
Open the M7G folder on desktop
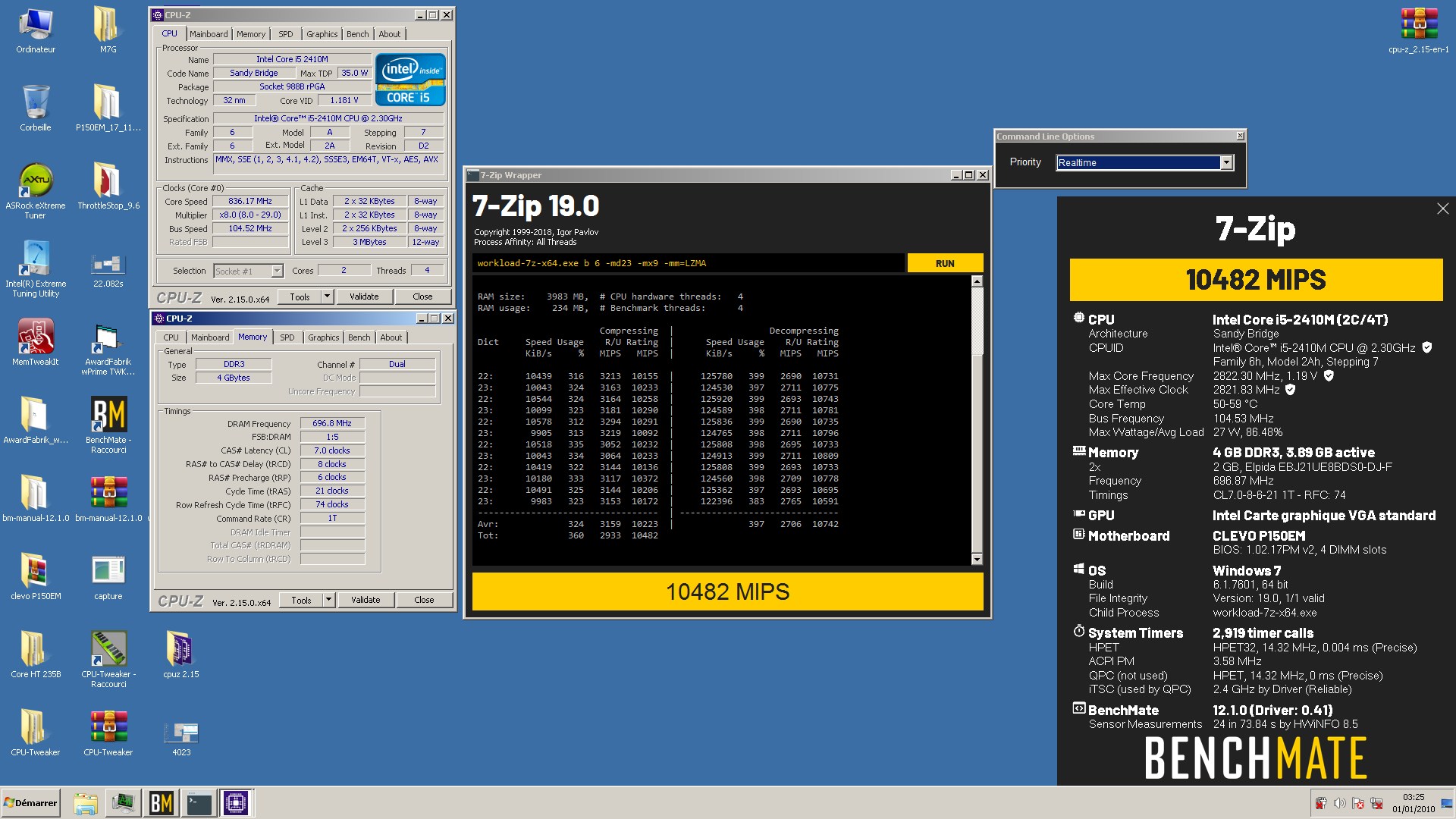tap(108, 32)
